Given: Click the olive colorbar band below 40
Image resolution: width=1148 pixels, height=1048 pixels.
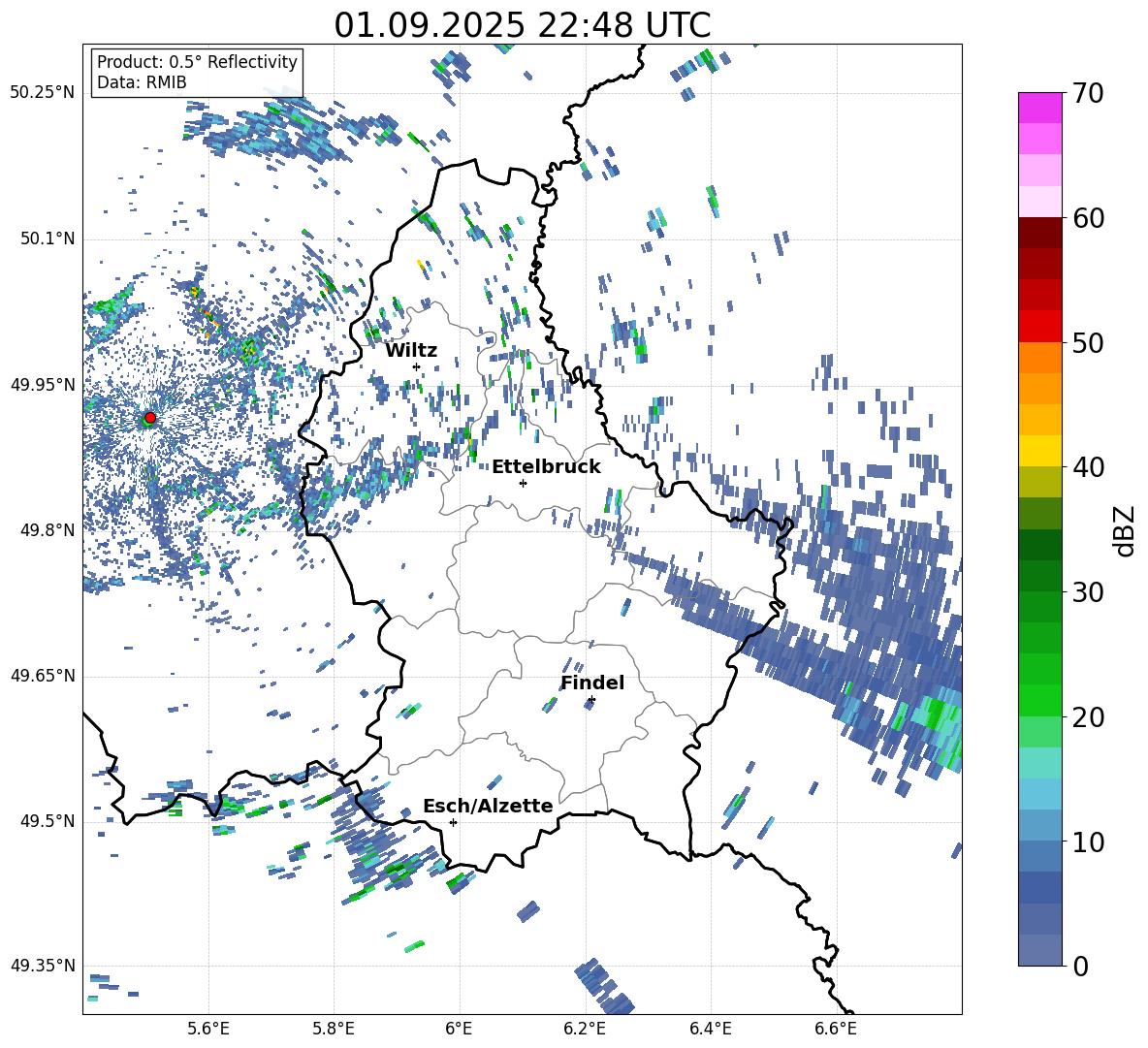Looking at the screenshot, I should coord(1039,483).
